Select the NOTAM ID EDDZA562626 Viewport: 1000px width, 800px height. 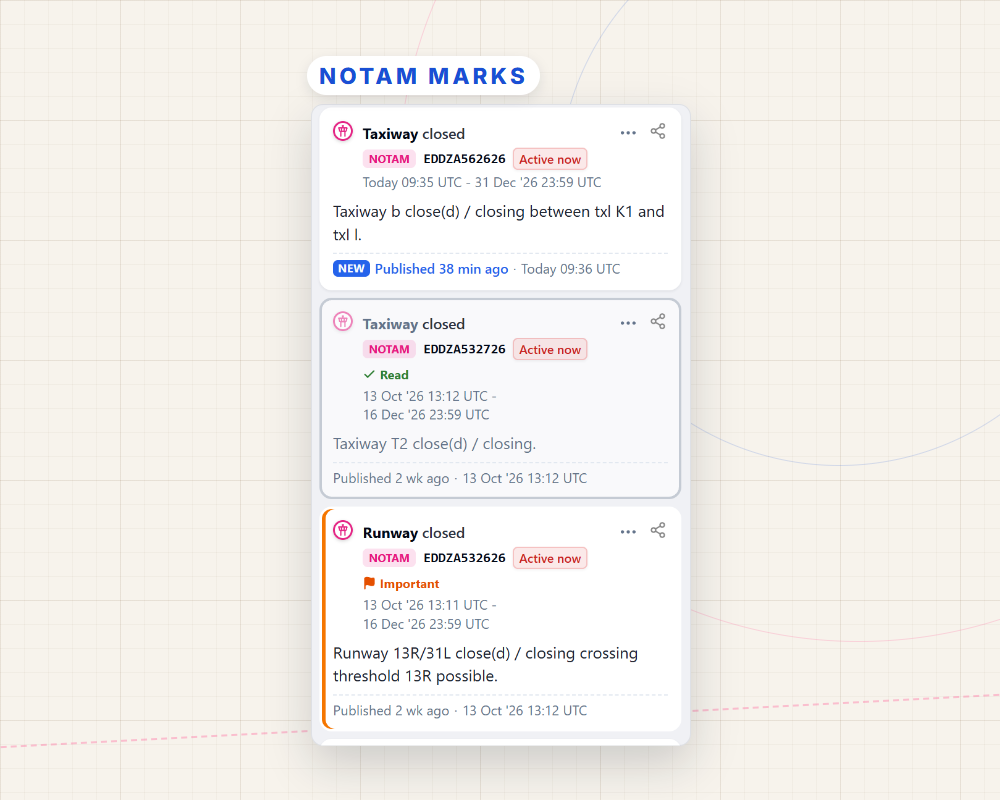(464, 159)
